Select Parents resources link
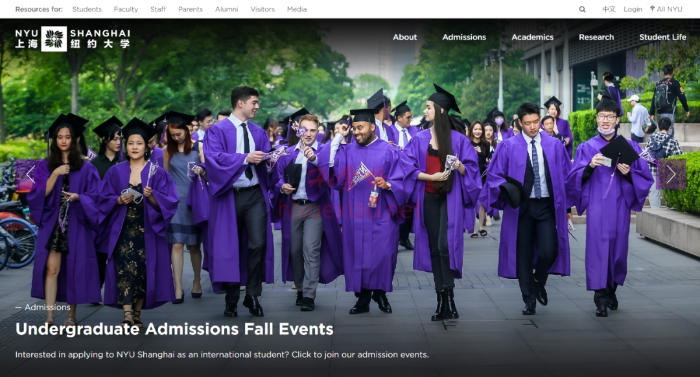The image size is (700, 377). point(190,9)
